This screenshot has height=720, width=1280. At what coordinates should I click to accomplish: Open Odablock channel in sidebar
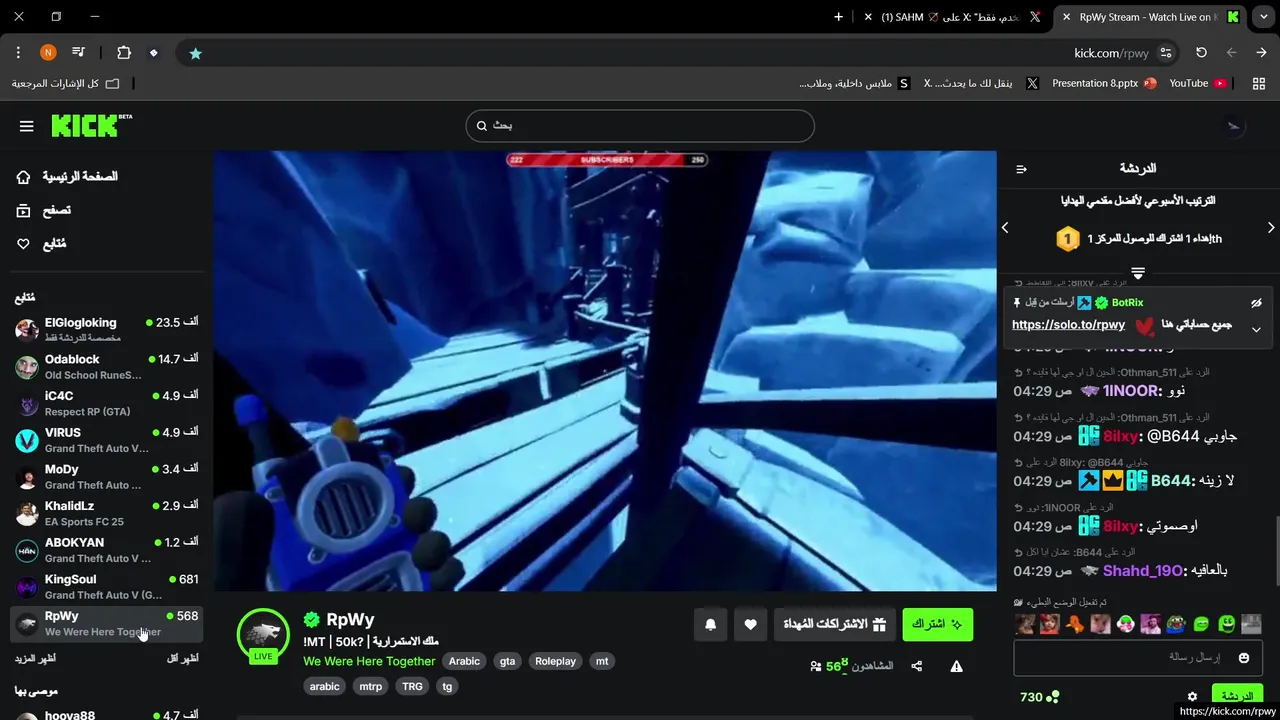pyautogui.click(x=106, y=367)
